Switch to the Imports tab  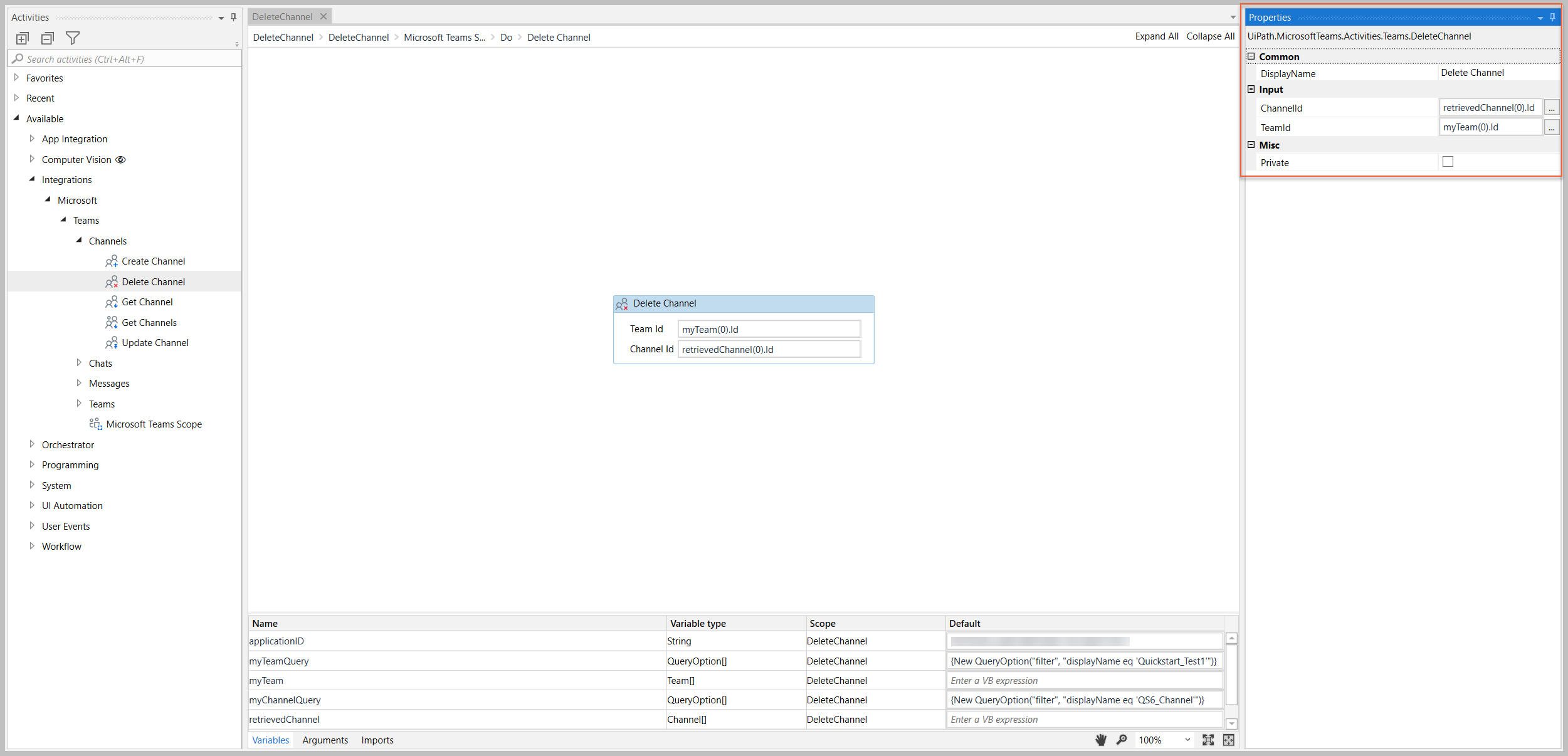tap(377, 740)
